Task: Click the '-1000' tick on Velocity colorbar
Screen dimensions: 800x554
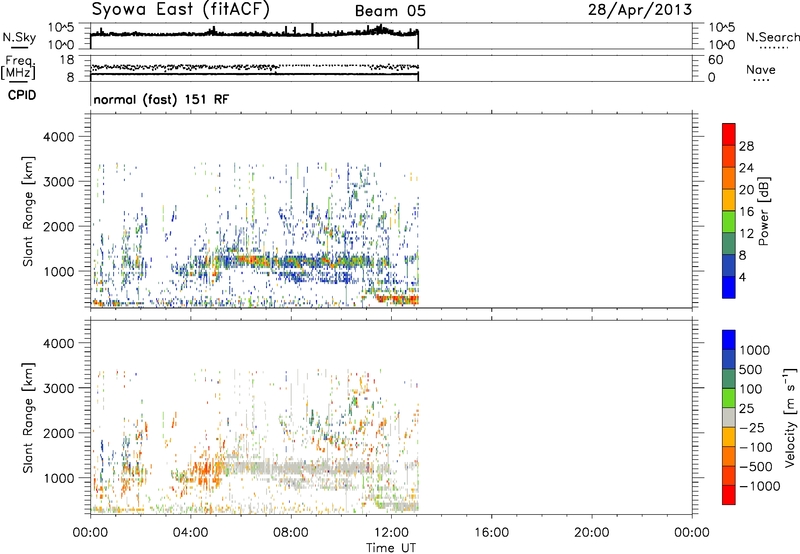Action: [759, 486]
